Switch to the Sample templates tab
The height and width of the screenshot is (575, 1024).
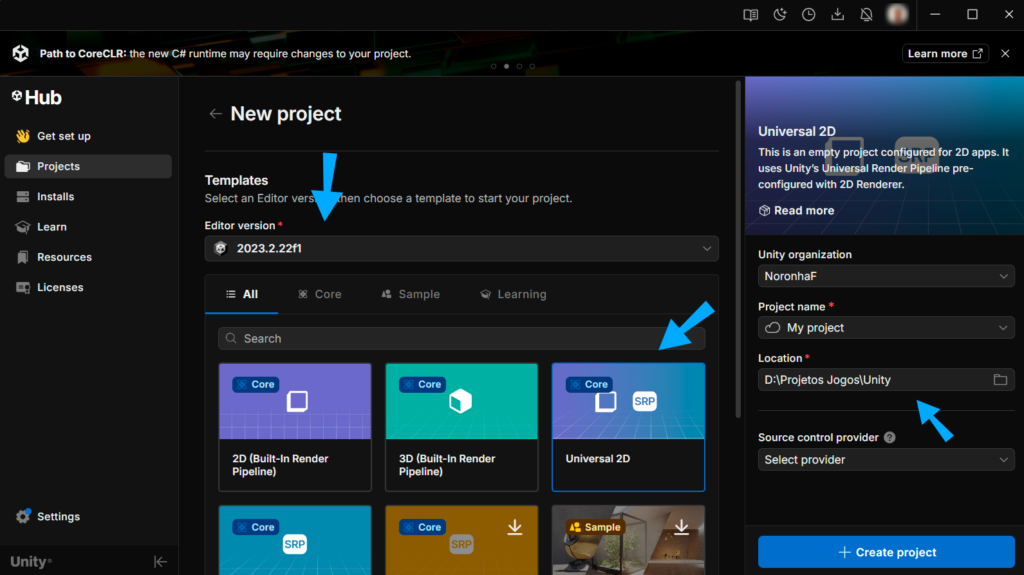(x=411, y=294)
